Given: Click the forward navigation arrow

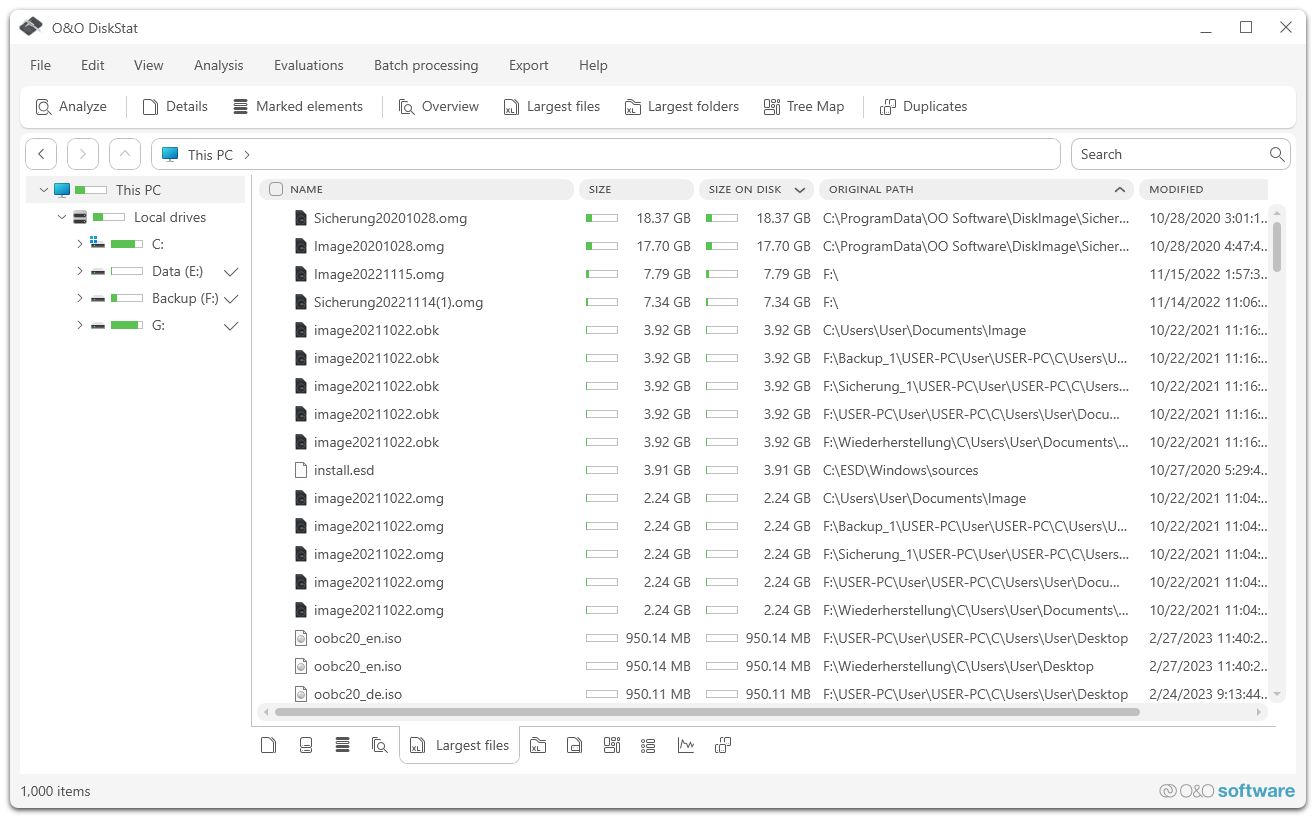Looking at the screenshot, I should (83, 154).
